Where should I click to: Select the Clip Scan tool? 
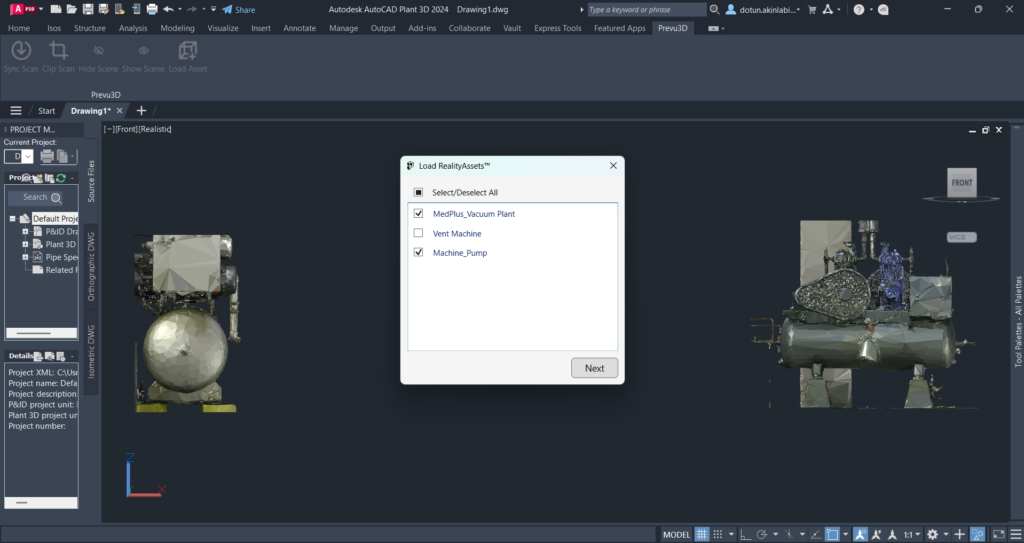point(58,51)
